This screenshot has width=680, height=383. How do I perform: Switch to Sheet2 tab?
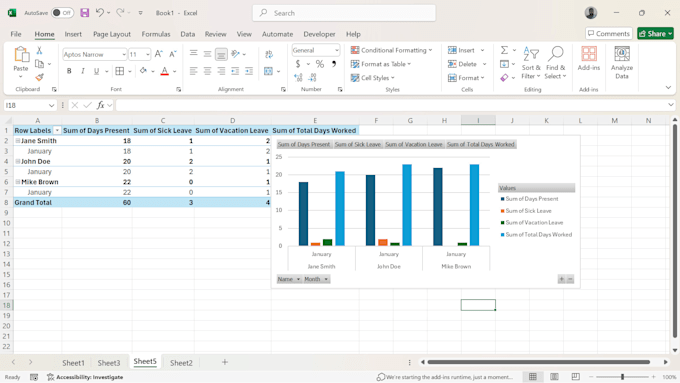(181, 363)
